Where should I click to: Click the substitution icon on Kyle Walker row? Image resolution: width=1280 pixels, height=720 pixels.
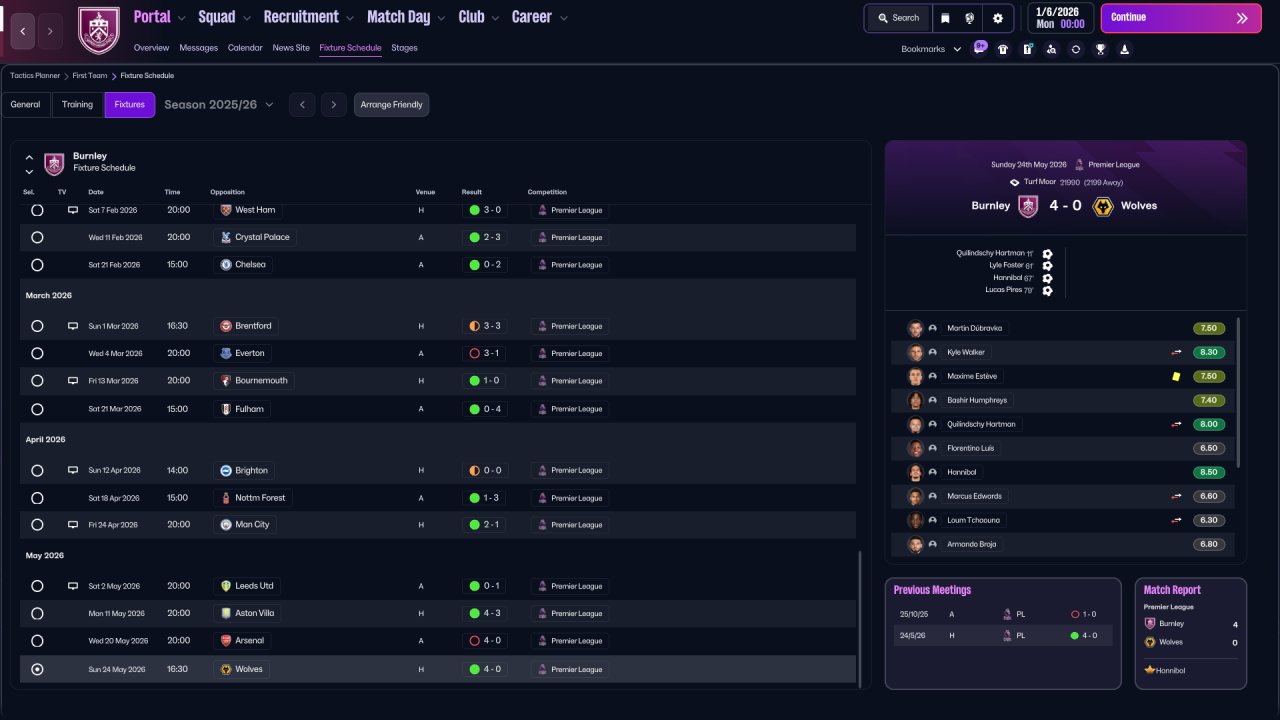pyautogui.click(x=1177, y=352)
